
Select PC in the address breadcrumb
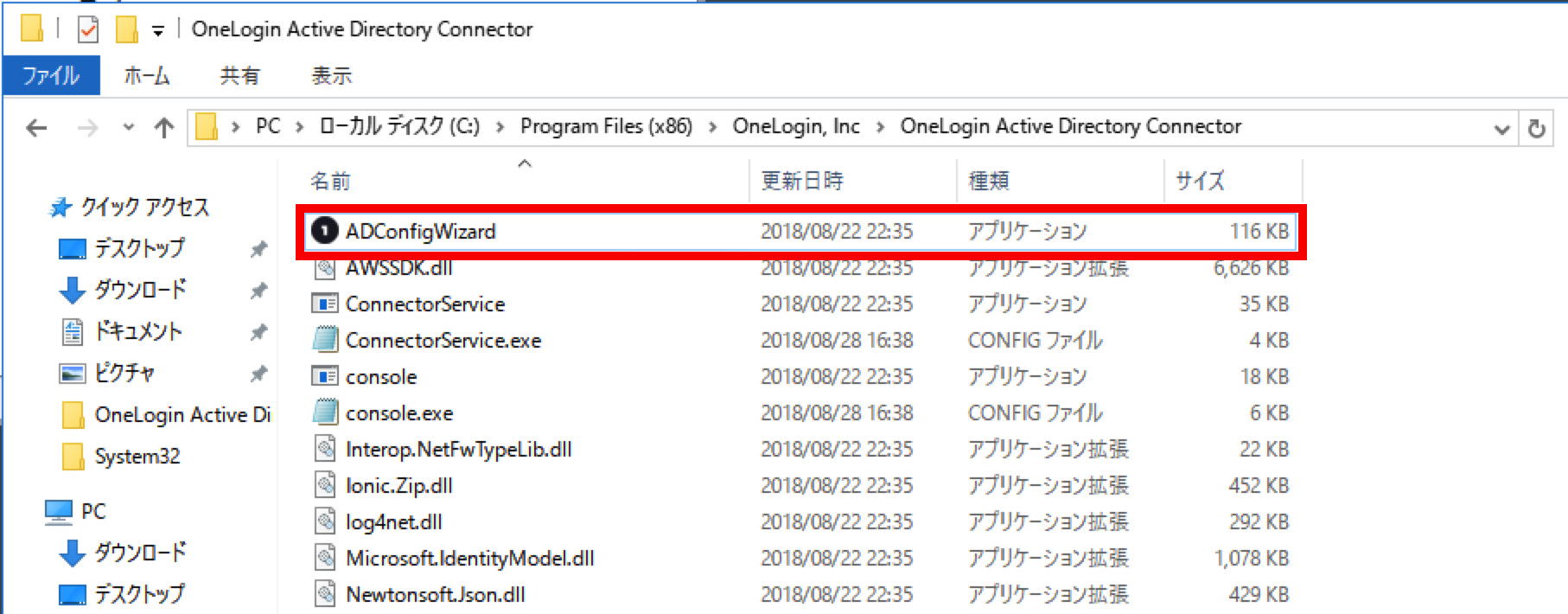point(268,127)
